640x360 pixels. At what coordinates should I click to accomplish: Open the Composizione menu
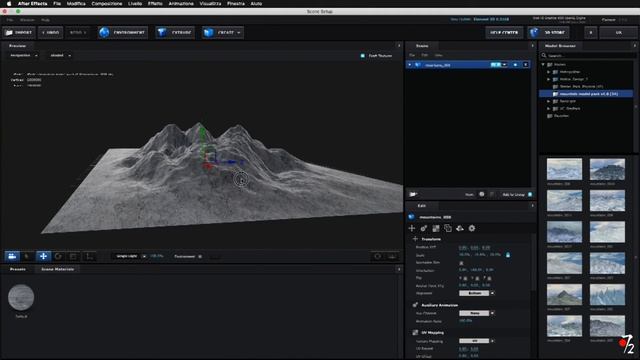click(x=107, y=3)
